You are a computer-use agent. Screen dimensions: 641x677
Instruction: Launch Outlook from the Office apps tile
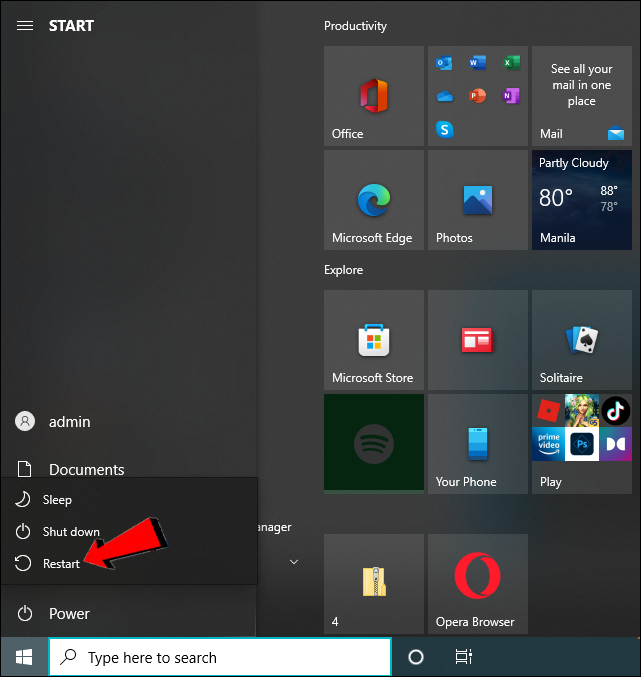[x=444, y=63]
